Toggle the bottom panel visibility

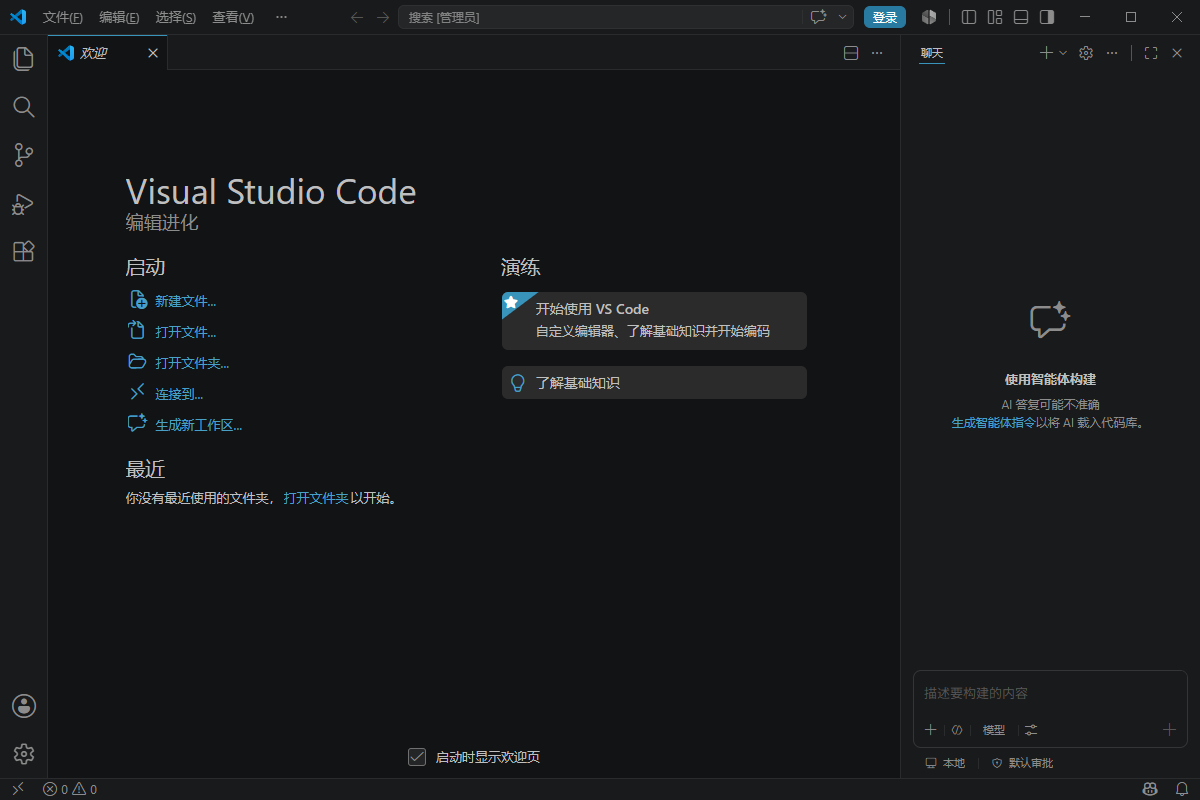click(1021, 17)
